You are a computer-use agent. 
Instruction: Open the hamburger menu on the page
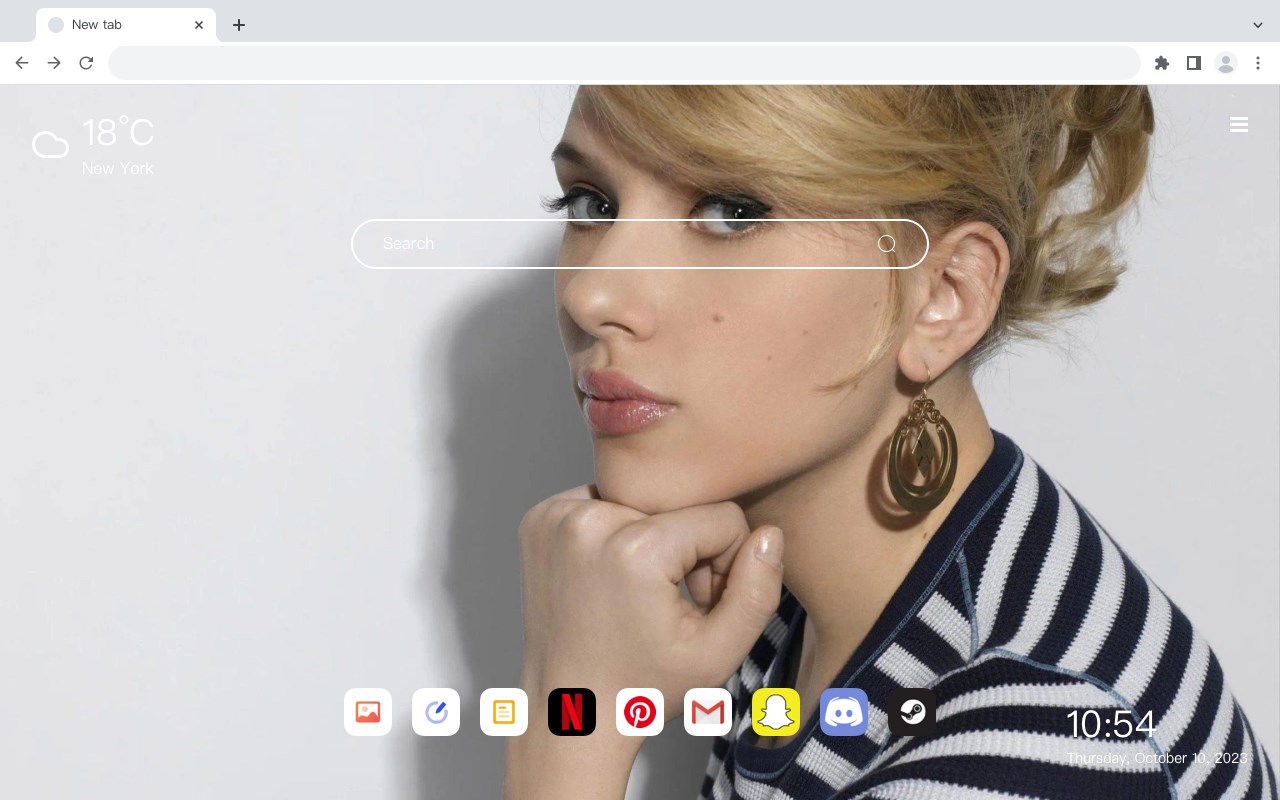coord(1239,125)
